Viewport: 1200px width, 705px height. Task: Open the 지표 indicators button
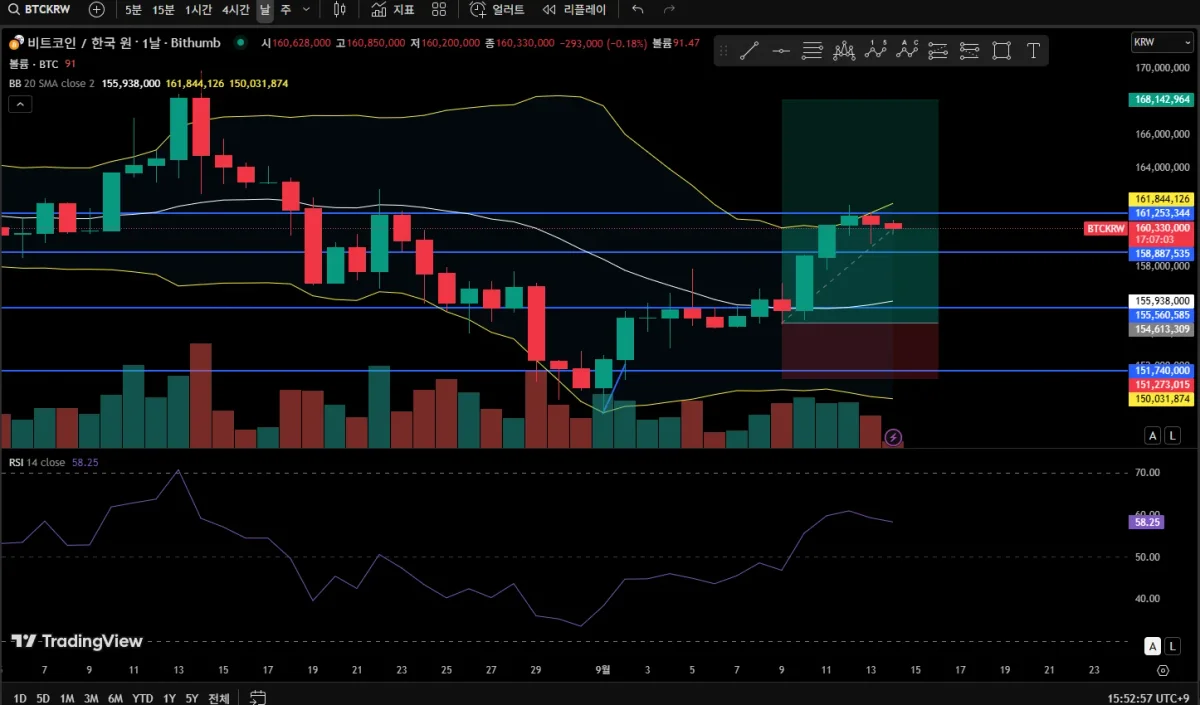pyautogui.click(x=393, y=10)
